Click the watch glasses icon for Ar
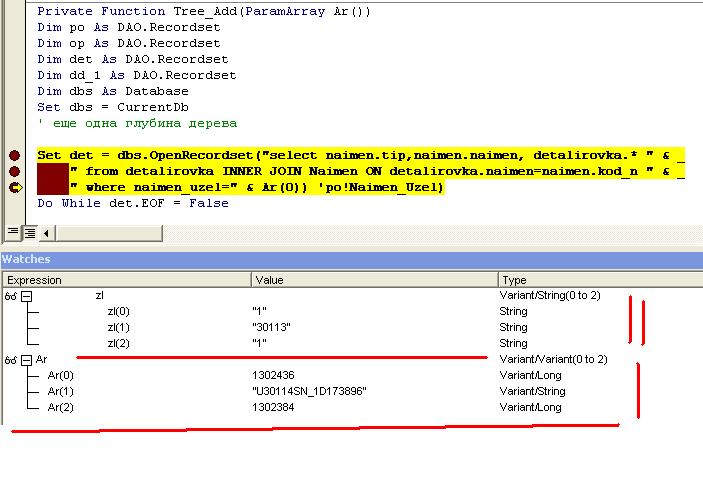The height and width of the screenshot is (501, 703). (x=11, y=360)
